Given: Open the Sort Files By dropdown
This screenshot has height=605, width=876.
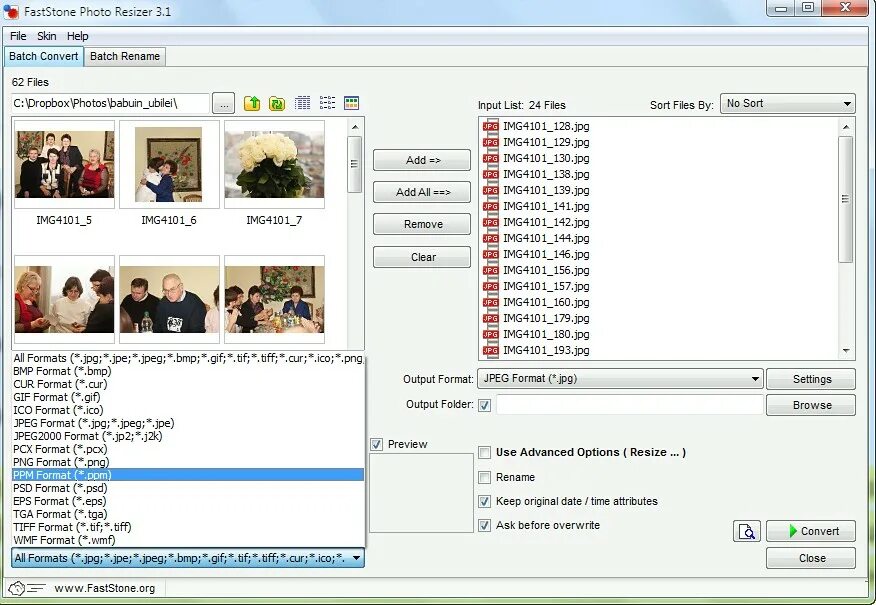Looking at the screenshot, I should coord(788,104).
